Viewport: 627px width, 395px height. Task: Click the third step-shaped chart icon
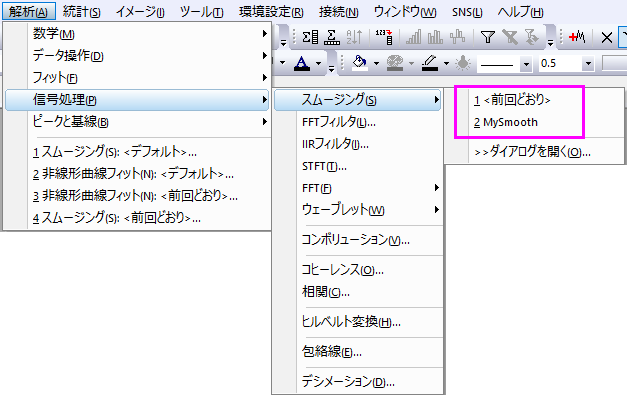(x=457, y=37)
